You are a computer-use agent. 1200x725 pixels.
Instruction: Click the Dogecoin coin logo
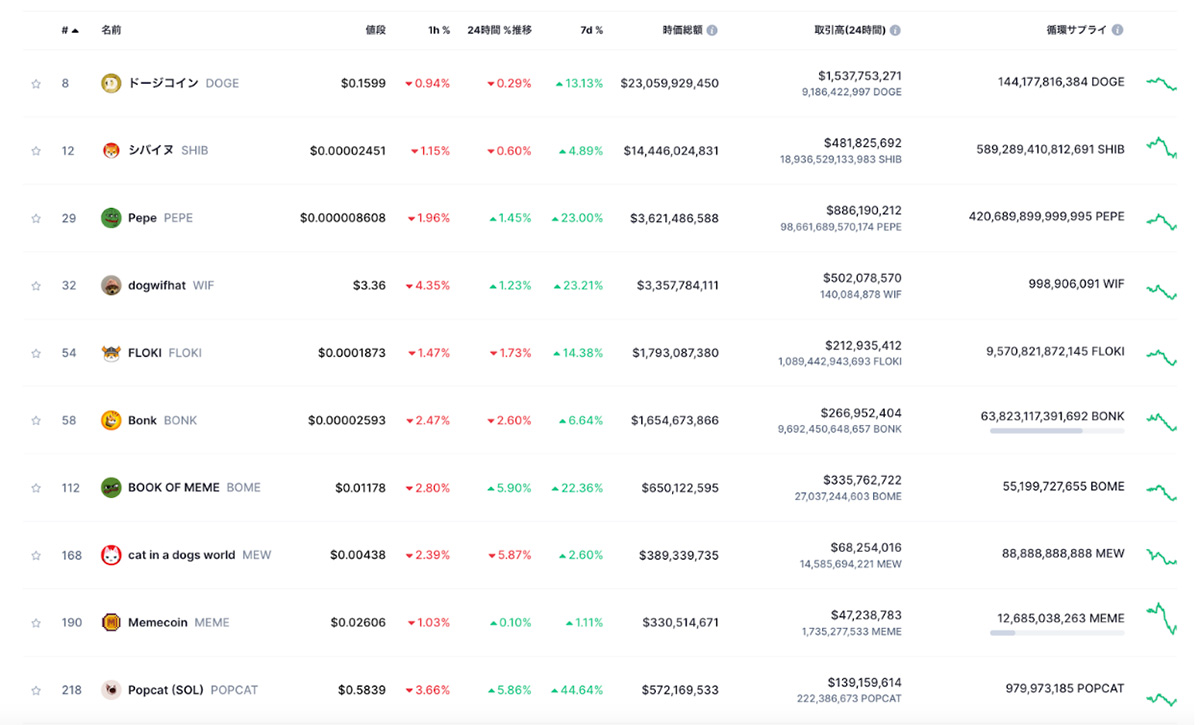[111, 83]
